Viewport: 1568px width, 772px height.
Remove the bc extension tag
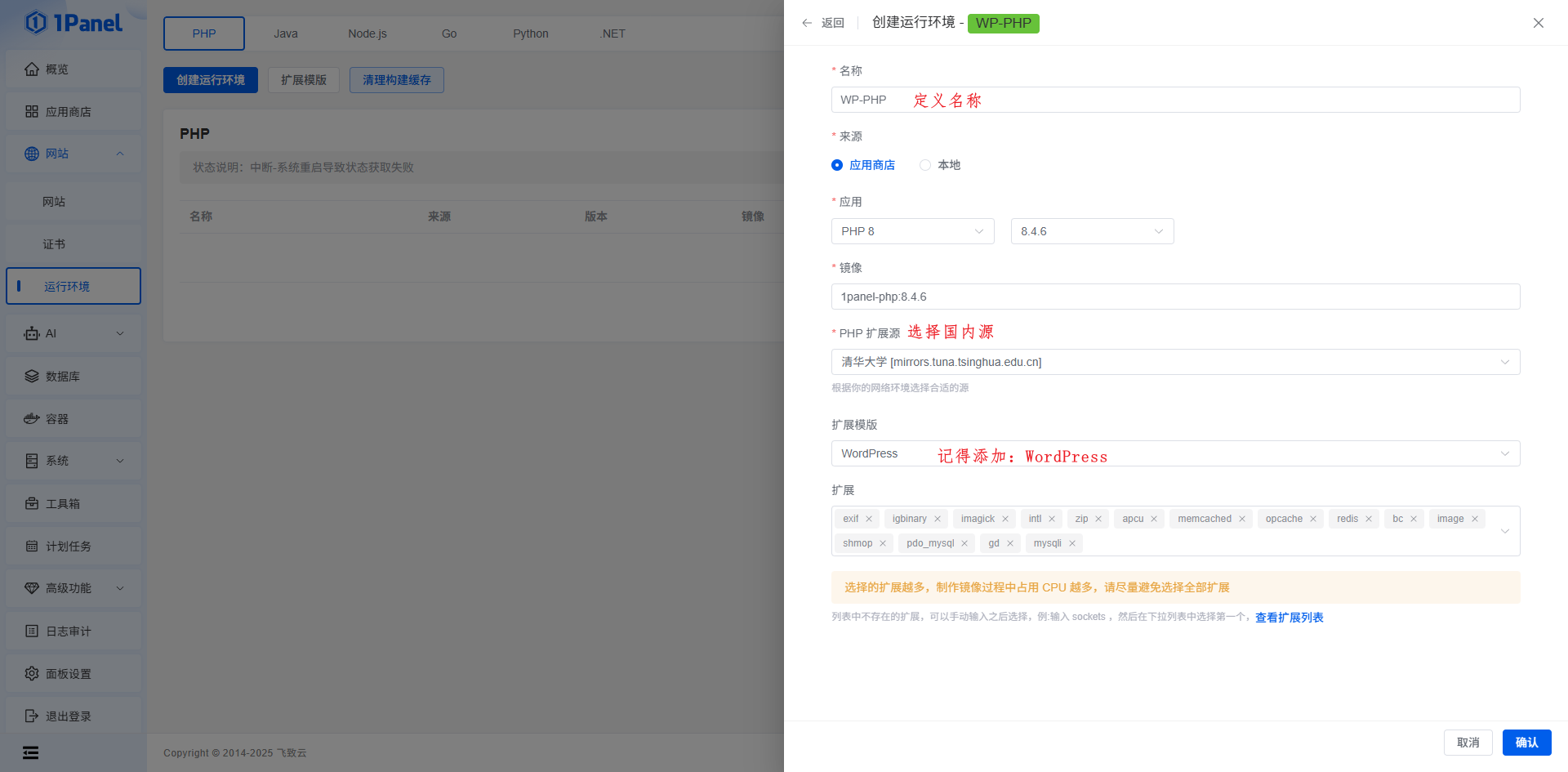point(1414,519)
